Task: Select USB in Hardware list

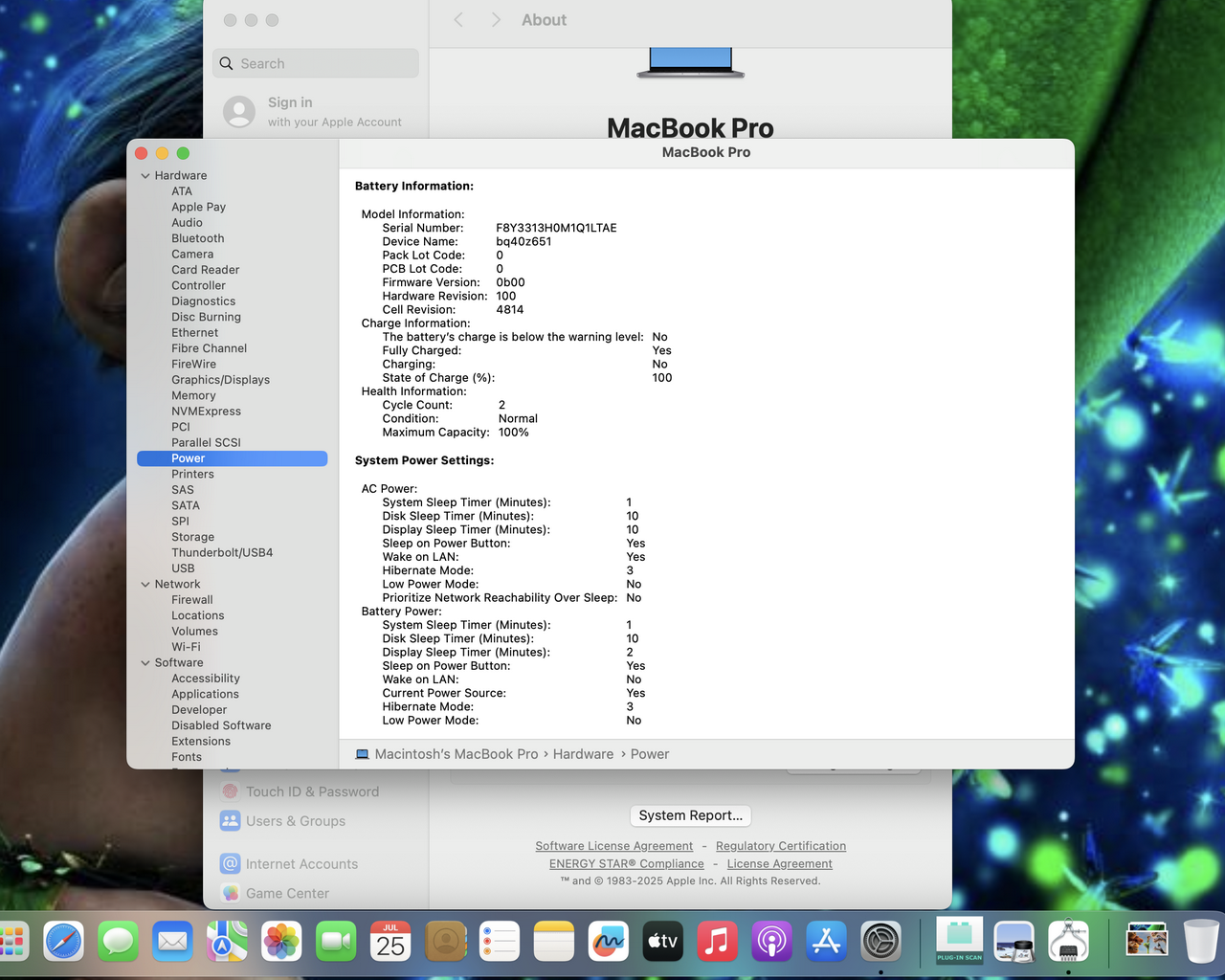Action: click(x=183, y=568)
